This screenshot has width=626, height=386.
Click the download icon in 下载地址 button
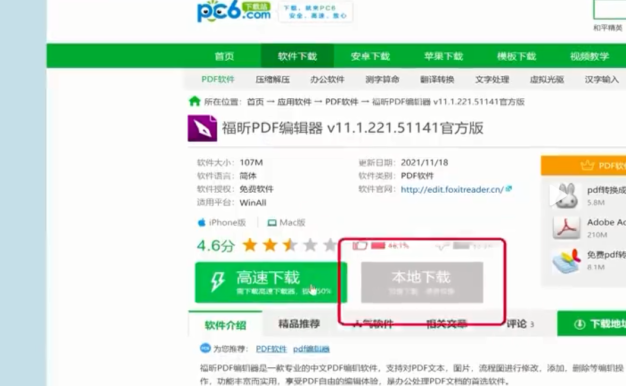(x=579, y=324)
